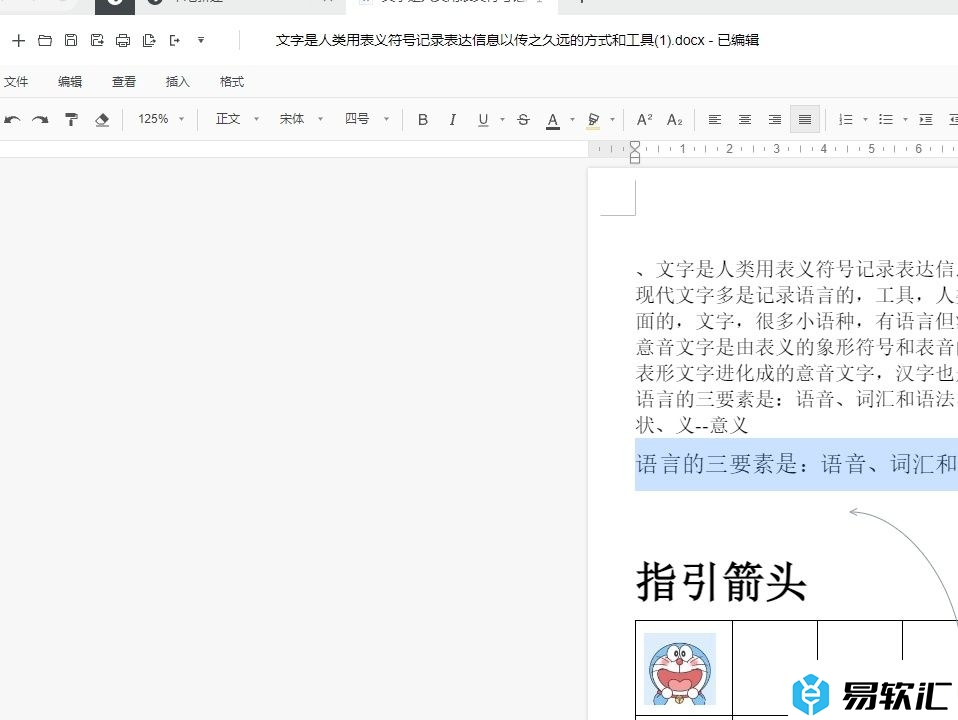Viewport: 958px width, 720px height.
Task: Open a file with the folder icon
Action: [45, 40]
